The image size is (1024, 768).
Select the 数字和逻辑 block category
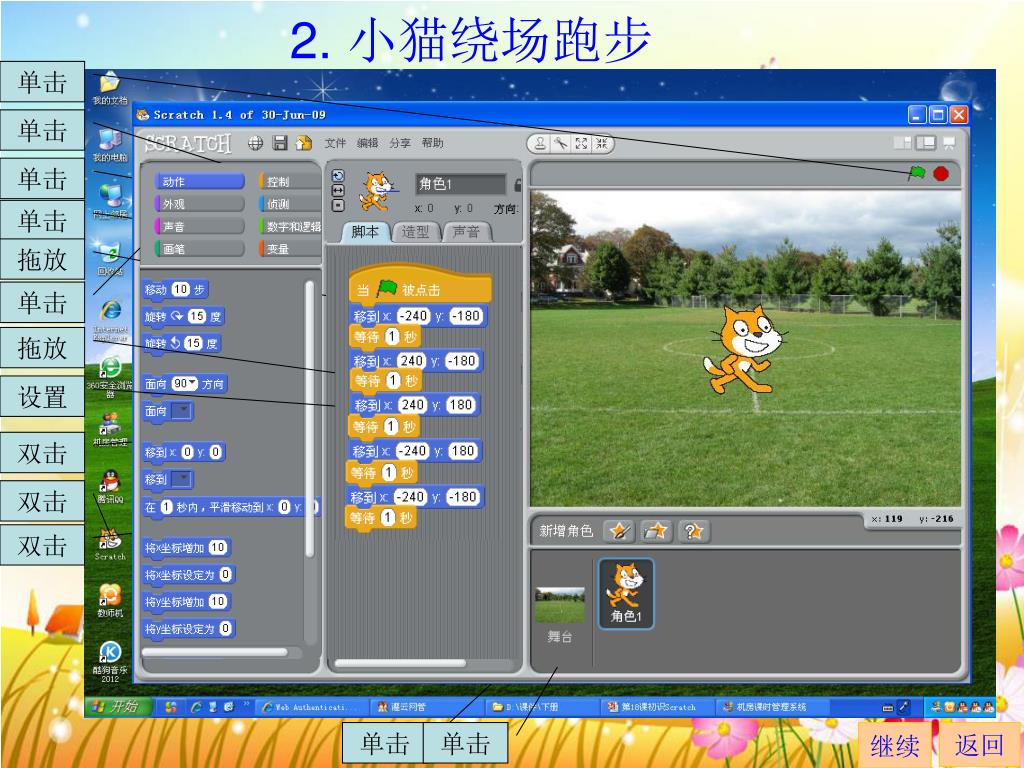point(290,227)
